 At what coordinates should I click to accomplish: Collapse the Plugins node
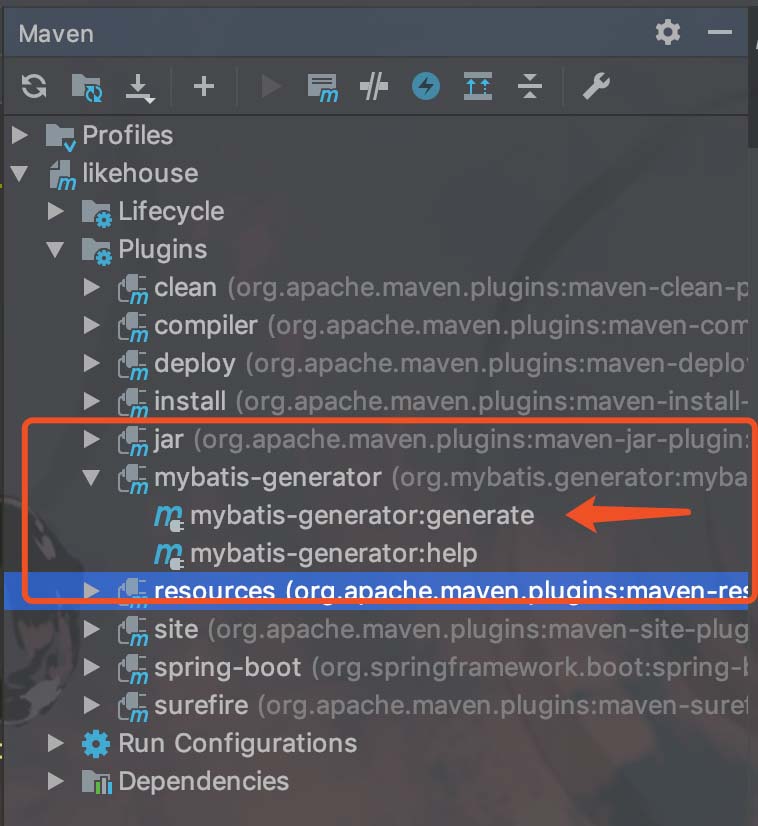55,249
